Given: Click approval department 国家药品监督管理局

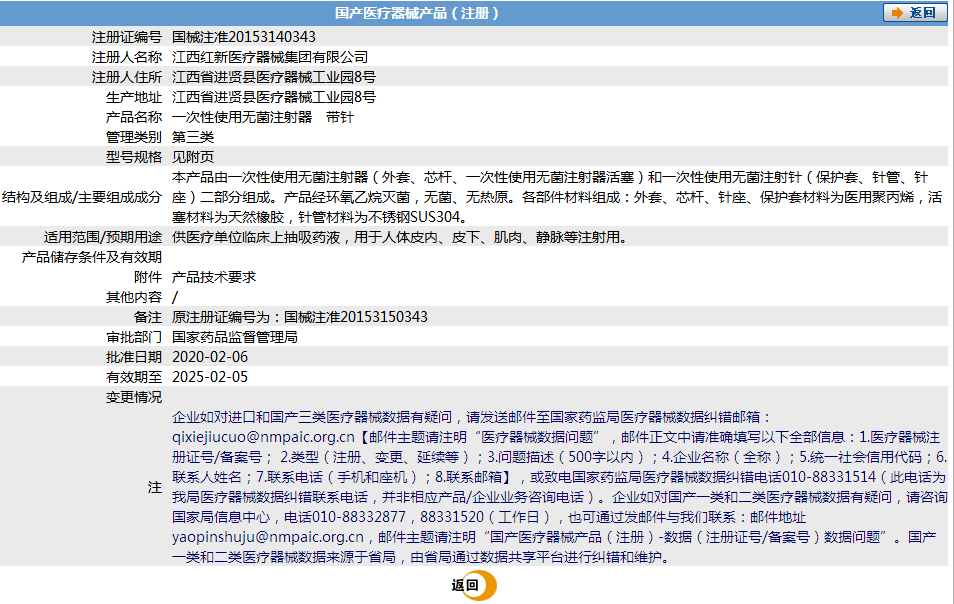Looking at the screenshot, I should pos(234,337).
